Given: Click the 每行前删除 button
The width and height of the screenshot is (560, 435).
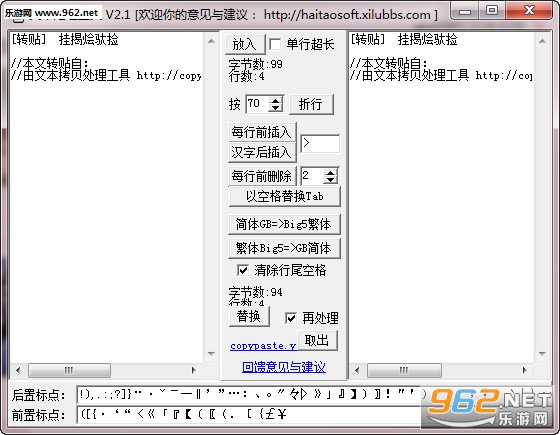Looking at the screenshot, I should point(262,176).
